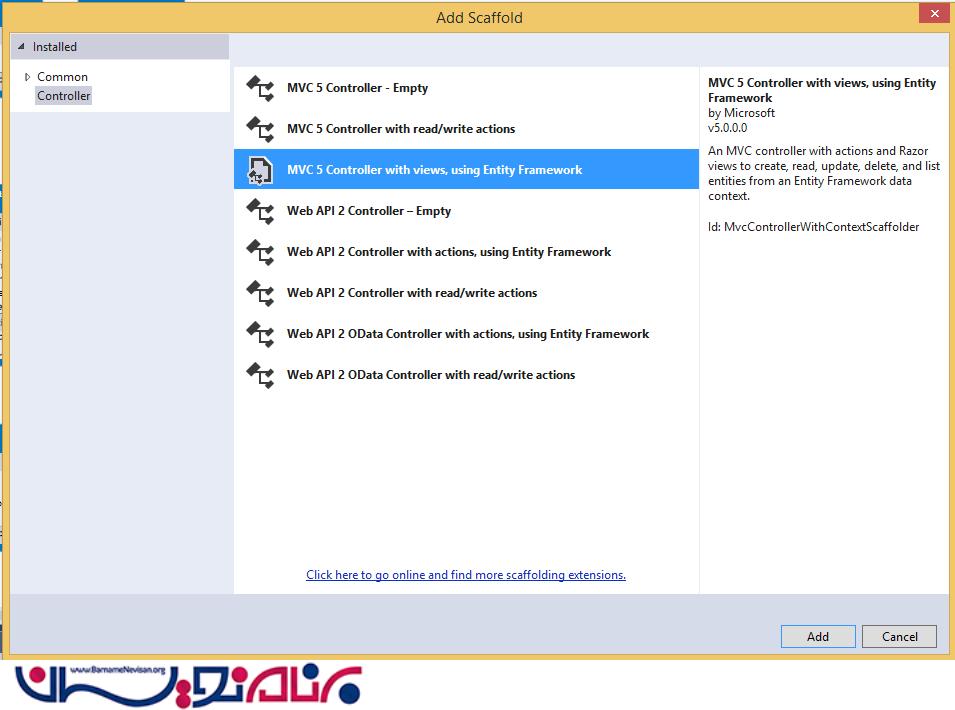Click icon of Web API 2 Controller with actions, Entity Framework
Image resolution: width=955 pixels, height=710 pixels.
coord(260,252)
